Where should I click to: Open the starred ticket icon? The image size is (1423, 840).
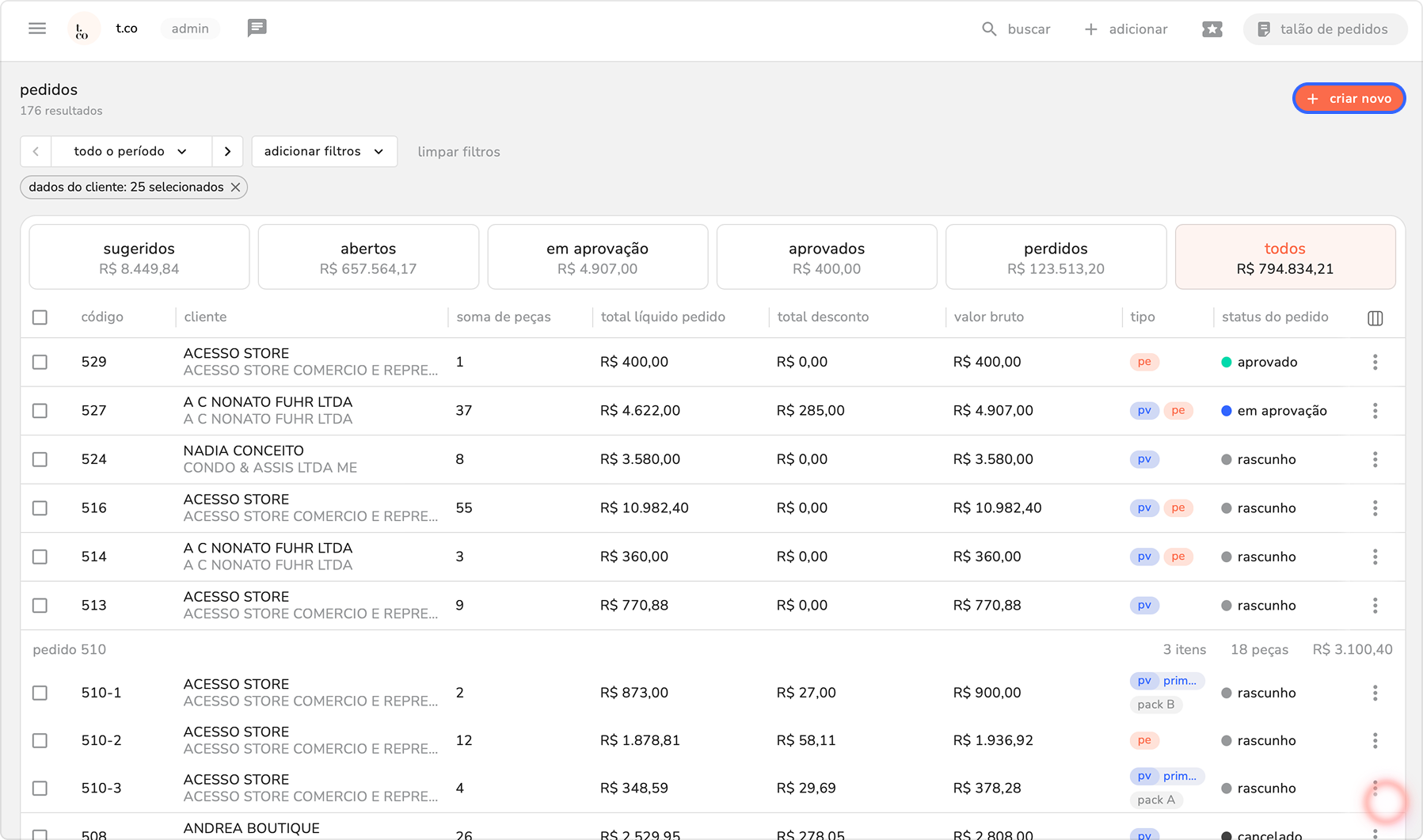[1212, 29]
